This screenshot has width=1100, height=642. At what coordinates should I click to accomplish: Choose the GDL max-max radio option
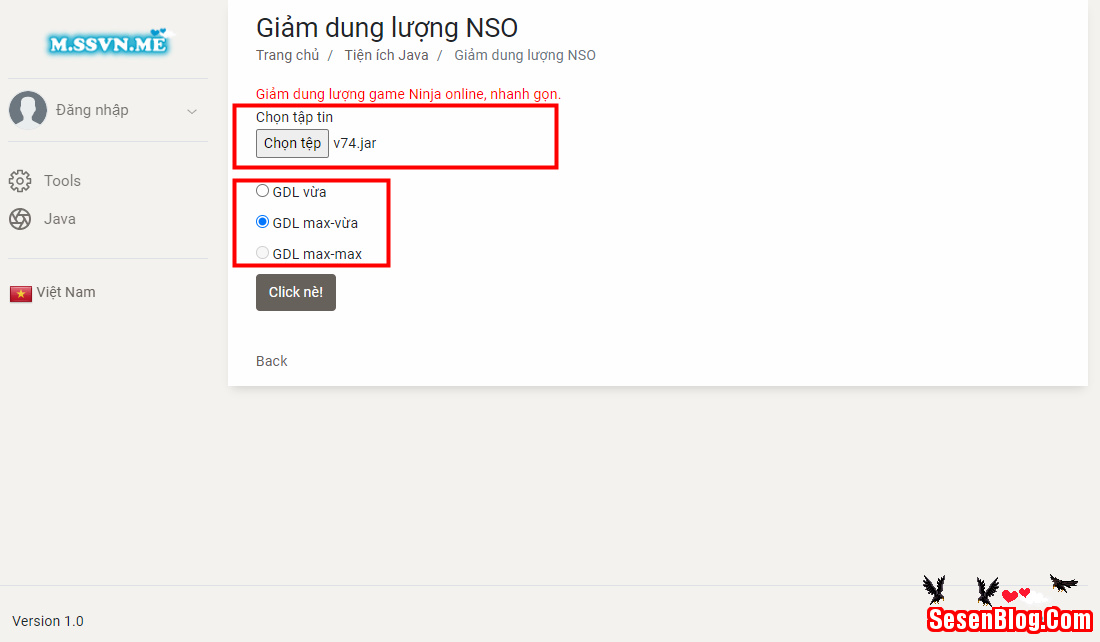263,253
